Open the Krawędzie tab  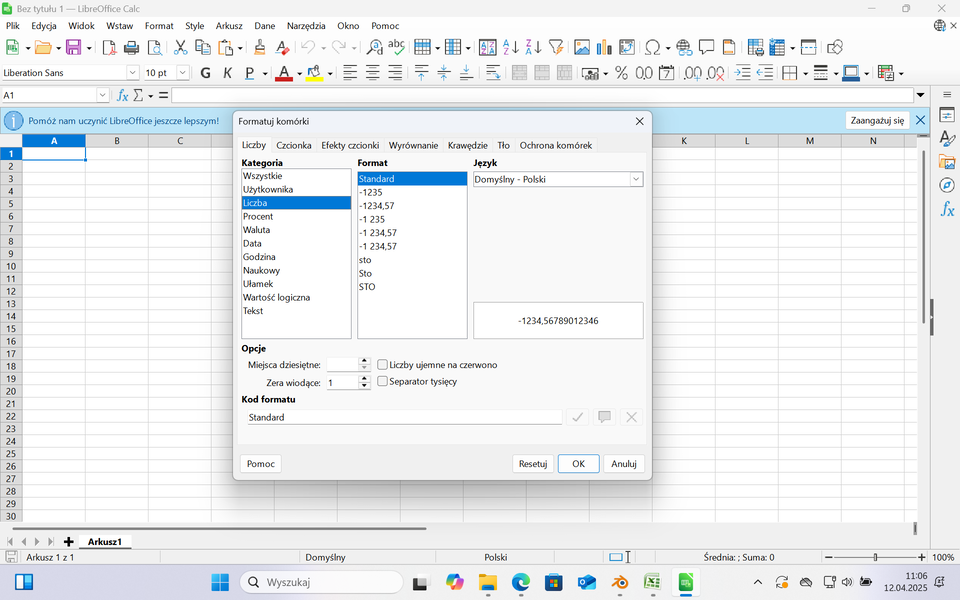[x=467, y=145]
